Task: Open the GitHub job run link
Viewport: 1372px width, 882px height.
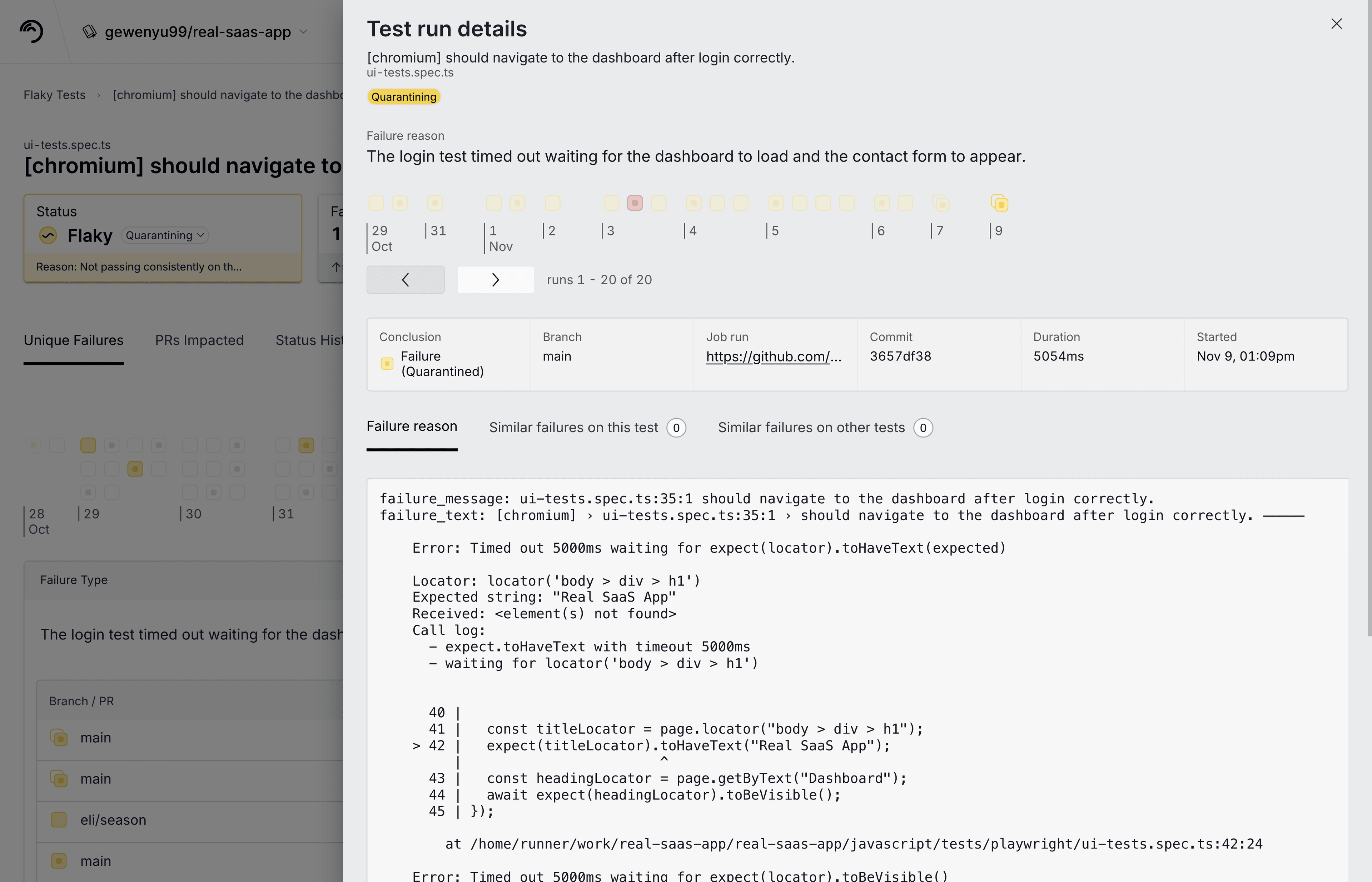Action: (x=774, y=356)
